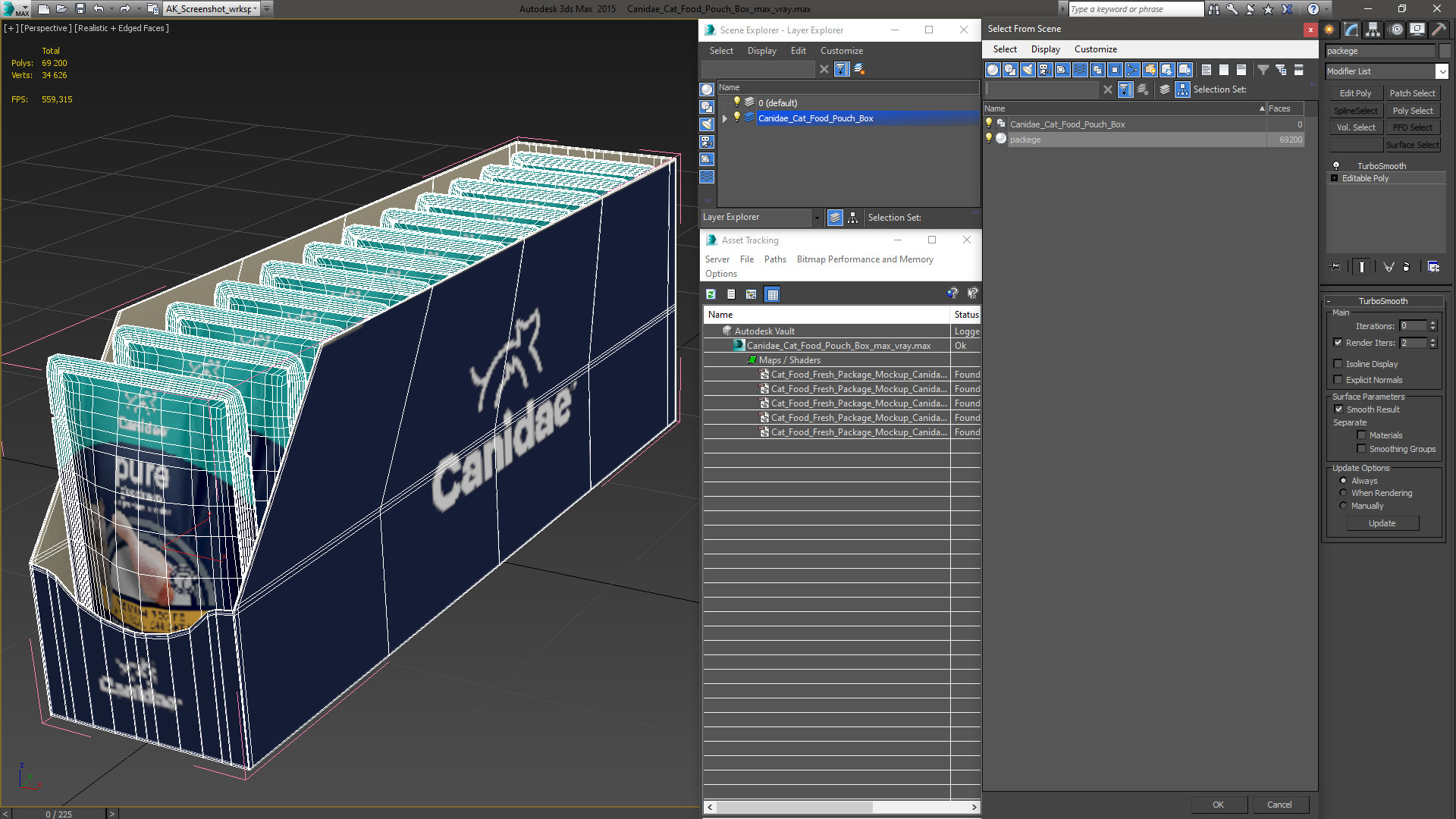Increase the Render Iters spinner value
Image resolution: width=1456 pixels, height=819 pixels.
coord(1432,340)
